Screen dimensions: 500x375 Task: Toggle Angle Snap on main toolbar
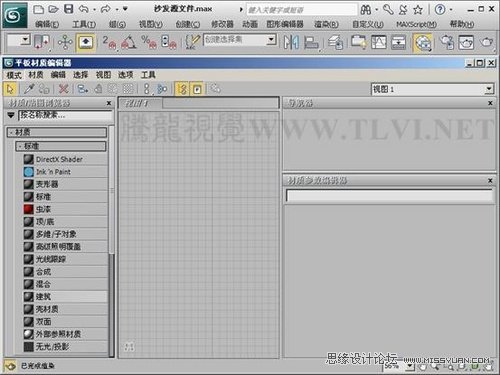coord(129,42)
